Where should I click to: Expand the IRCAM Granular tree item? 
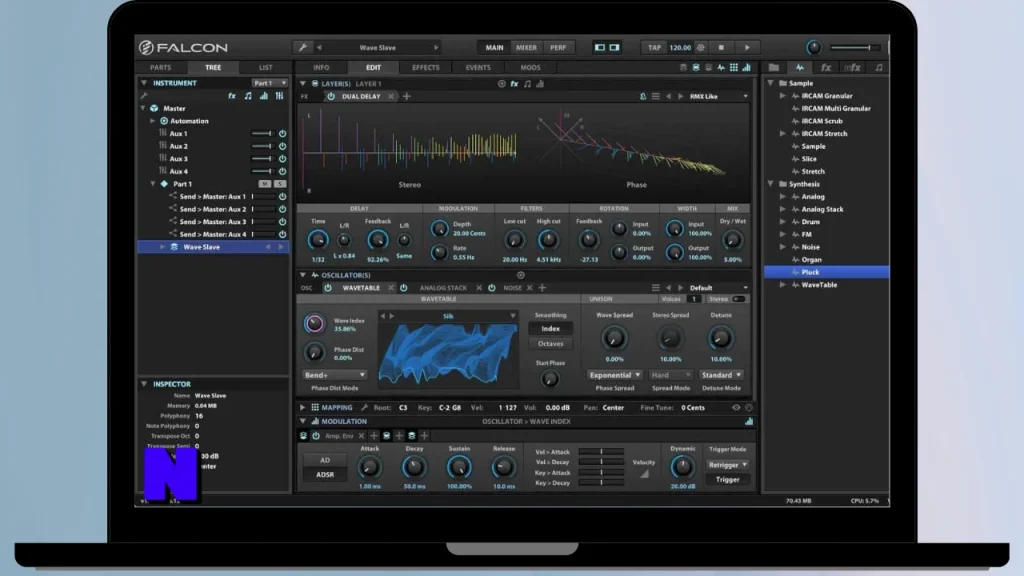[x=783, y=96]
